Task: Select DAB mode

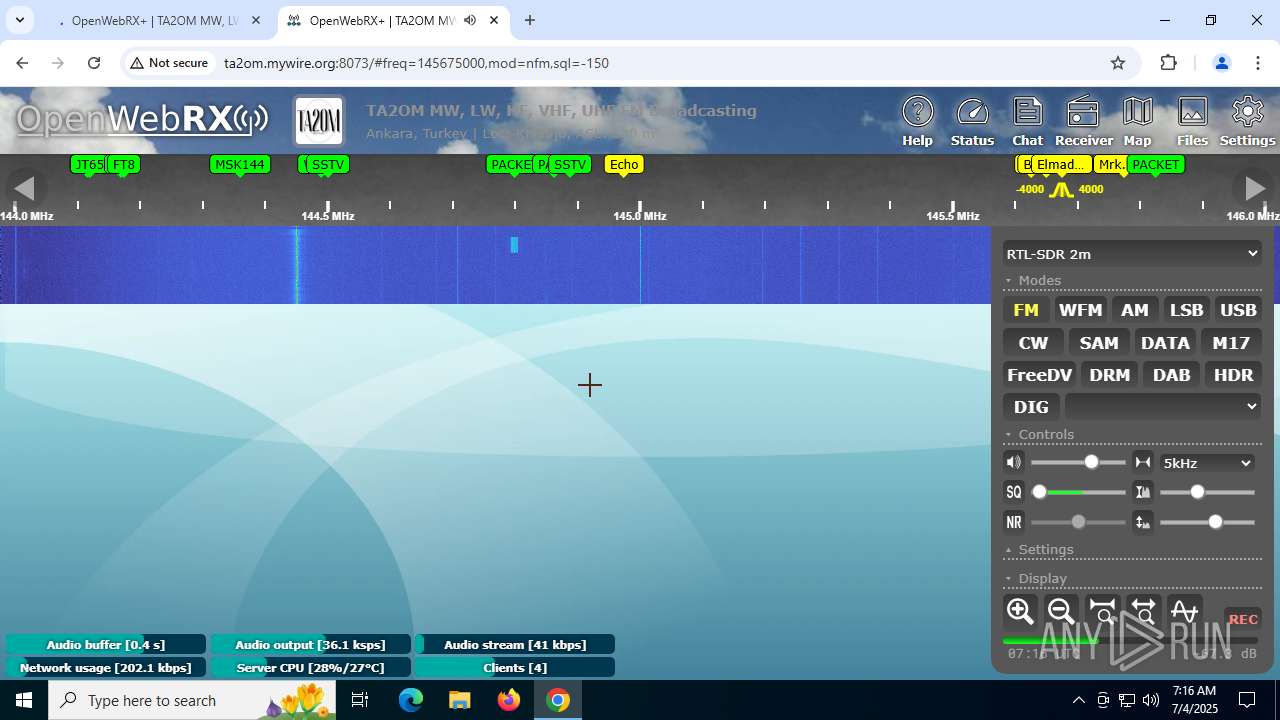Action: (x=1171, y=375)
